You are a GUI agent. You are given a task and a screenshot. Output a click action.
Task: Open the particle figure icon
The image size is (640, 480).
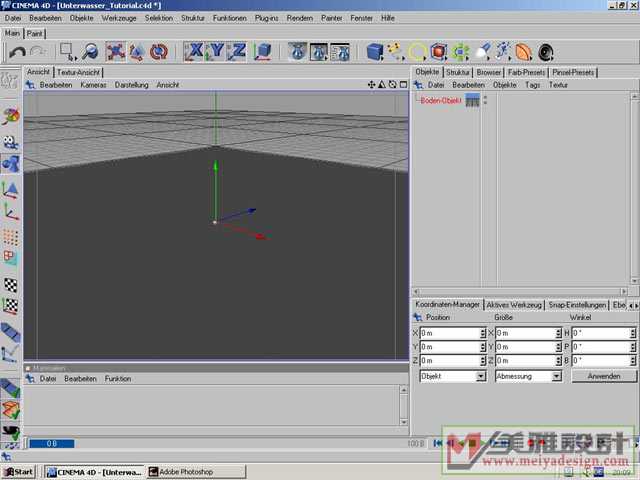[x=503, y=52]
